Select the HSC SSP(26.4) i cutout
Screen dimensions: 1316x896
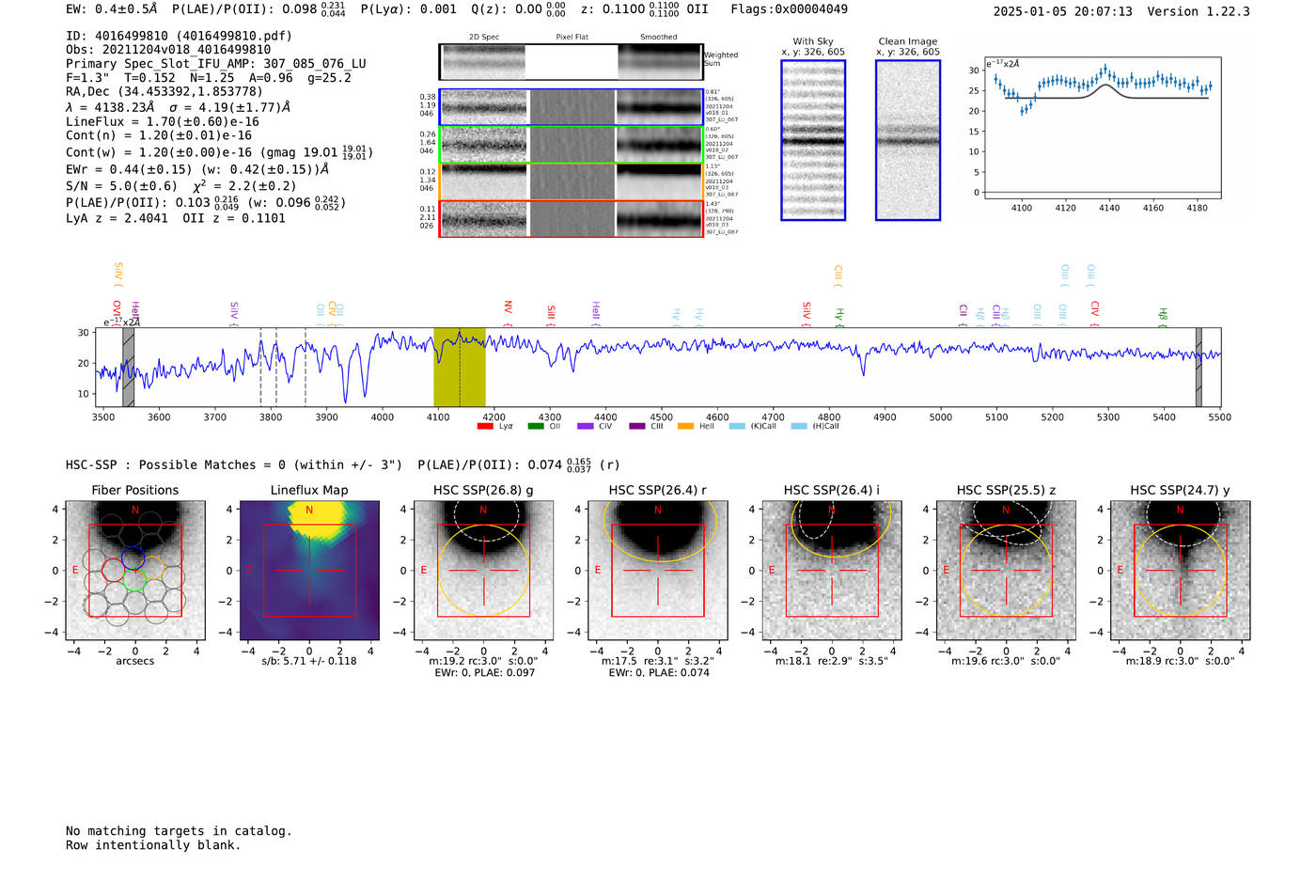coord(832,571)
